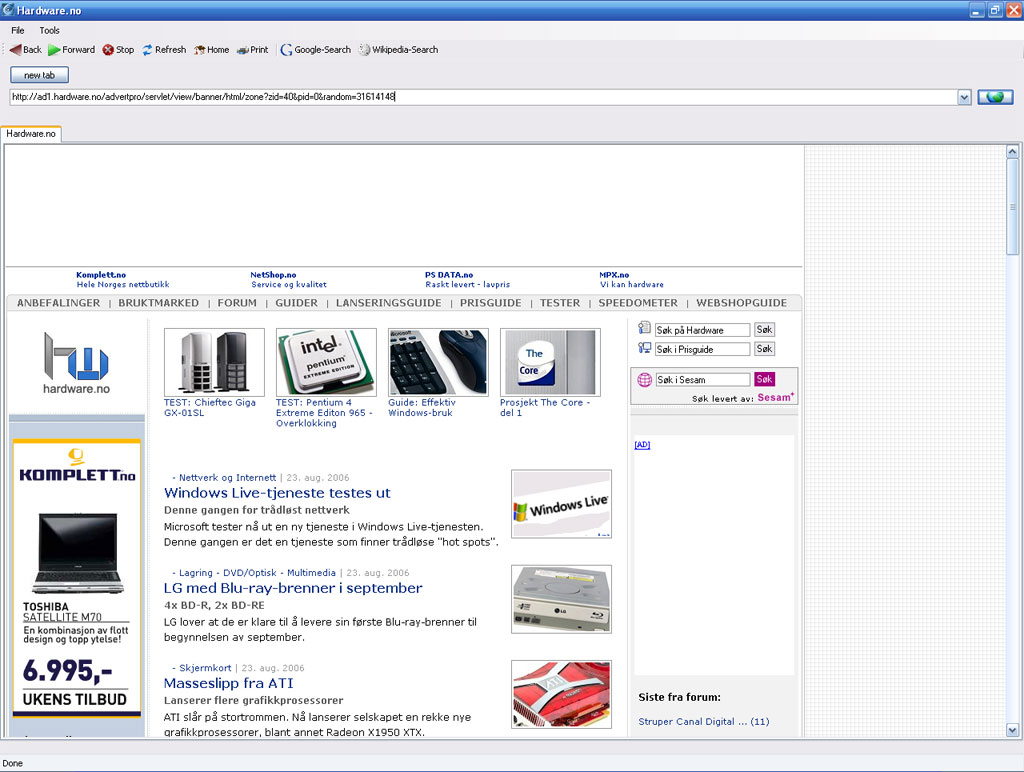This screenshot has width=1024, height=772.
Task: Print the current page
Action: point(252,50)
